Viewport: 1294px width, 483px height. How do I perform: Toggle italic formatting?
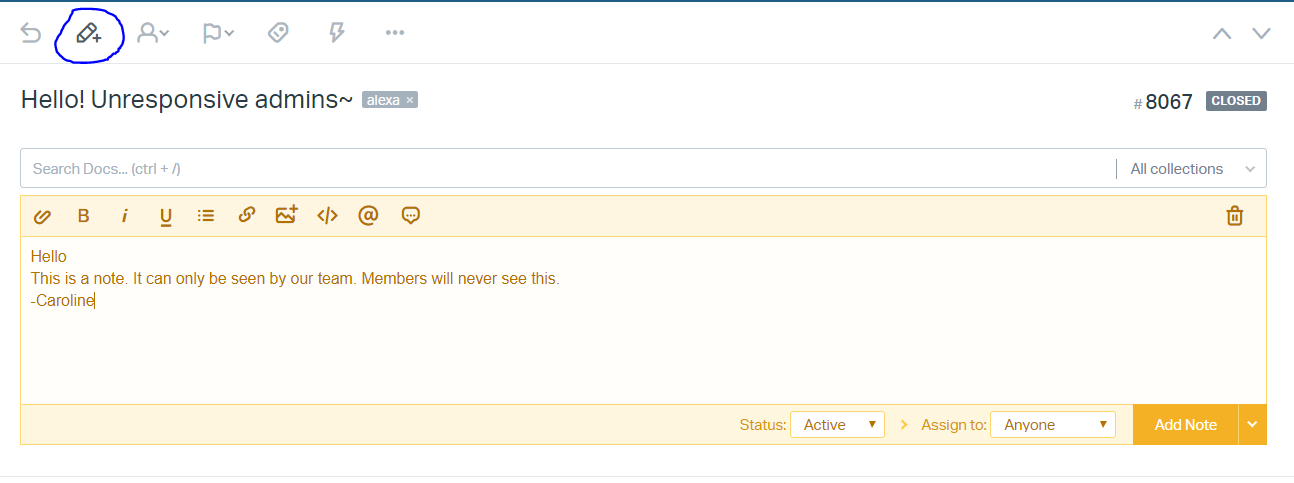(125, 215)
